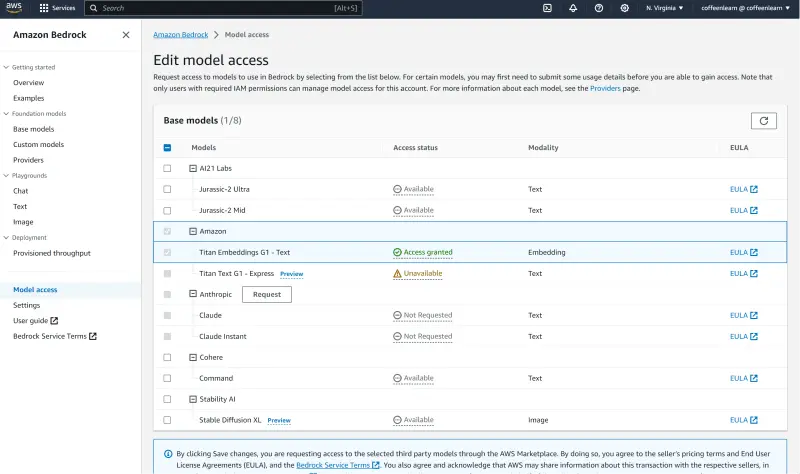Open the Providers page link
Image resolution: width=800 pixels, height=474 pixels.
coord(605,88)
